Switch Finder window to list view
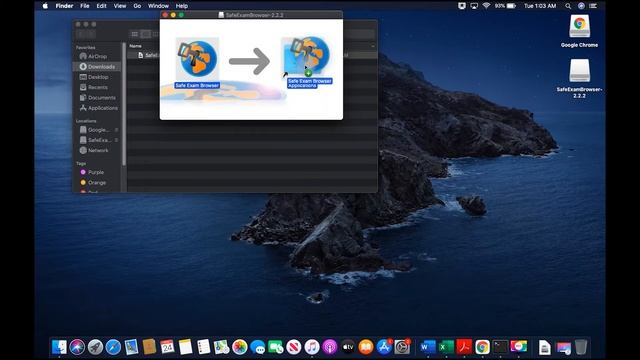Viewport: 640px width, 360px height. pyautogui.click(x=145, y=34)
